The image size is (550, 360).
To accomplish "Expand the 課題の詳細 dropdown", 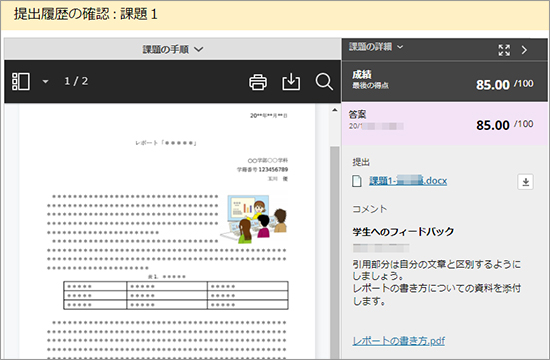I will (x=376, y=47).
